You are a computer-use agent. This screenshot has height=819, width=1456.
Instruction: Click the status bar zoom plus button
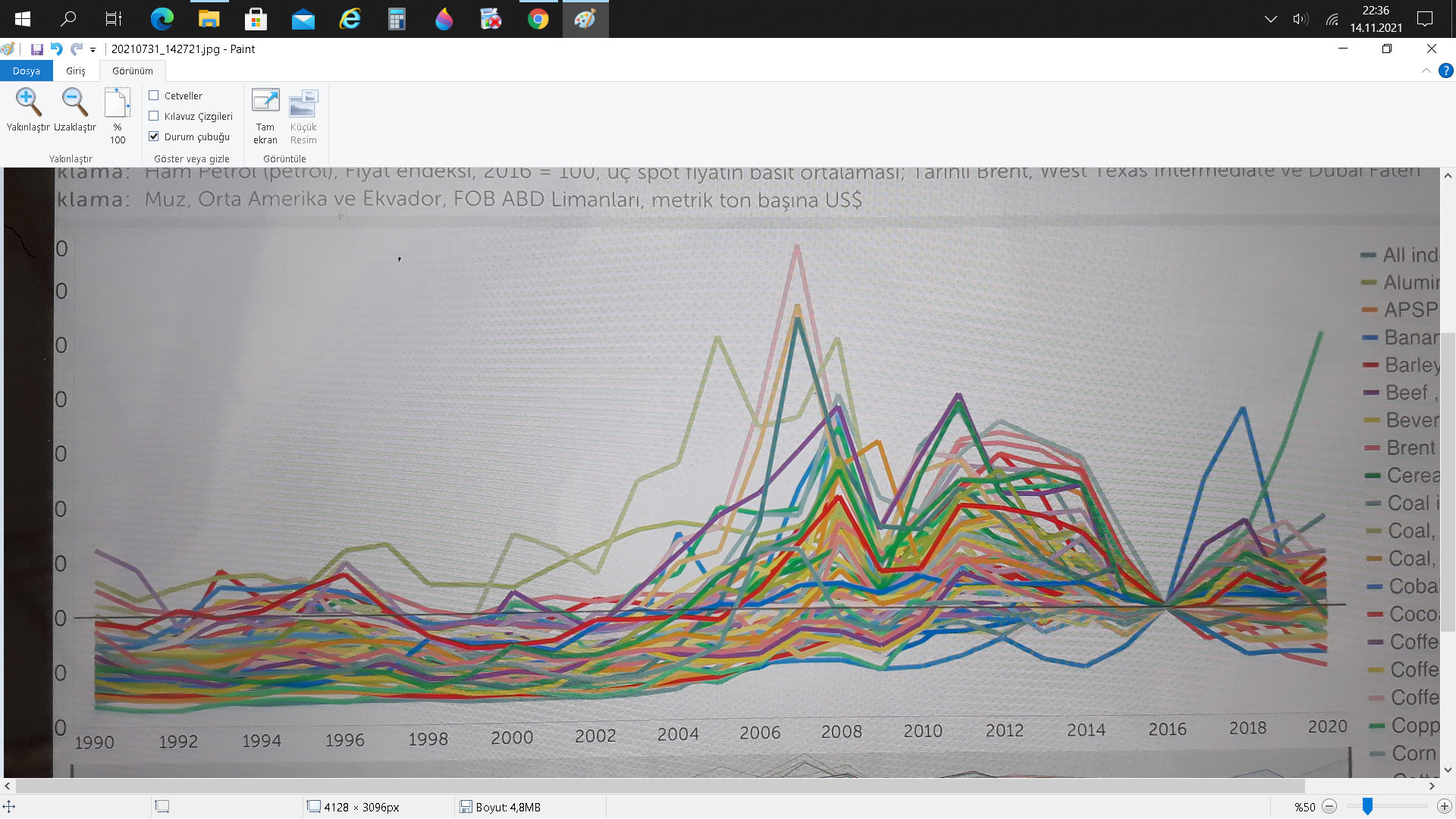click(1444, 807)
